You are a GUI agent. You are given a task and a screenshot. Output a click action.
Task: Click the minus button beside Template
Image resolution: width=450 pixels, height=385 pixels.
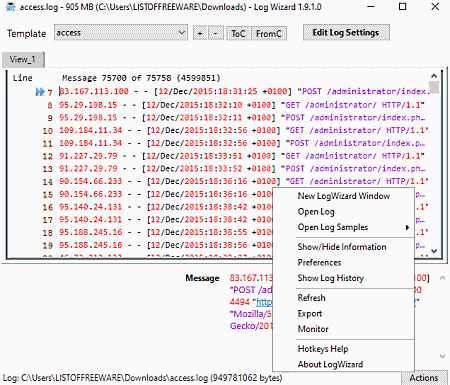216,33
